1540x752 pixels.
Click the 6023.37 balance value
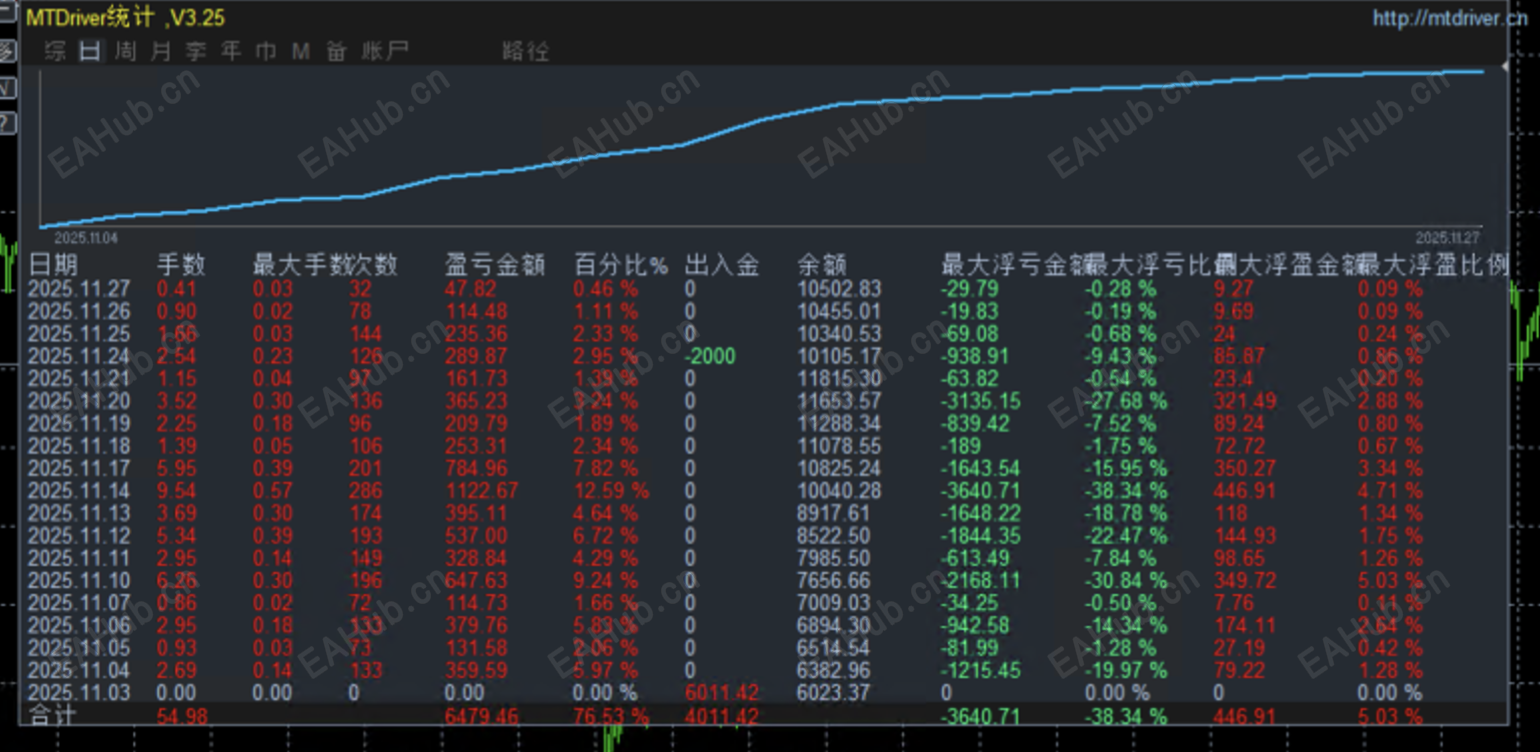tap(834, 692)
